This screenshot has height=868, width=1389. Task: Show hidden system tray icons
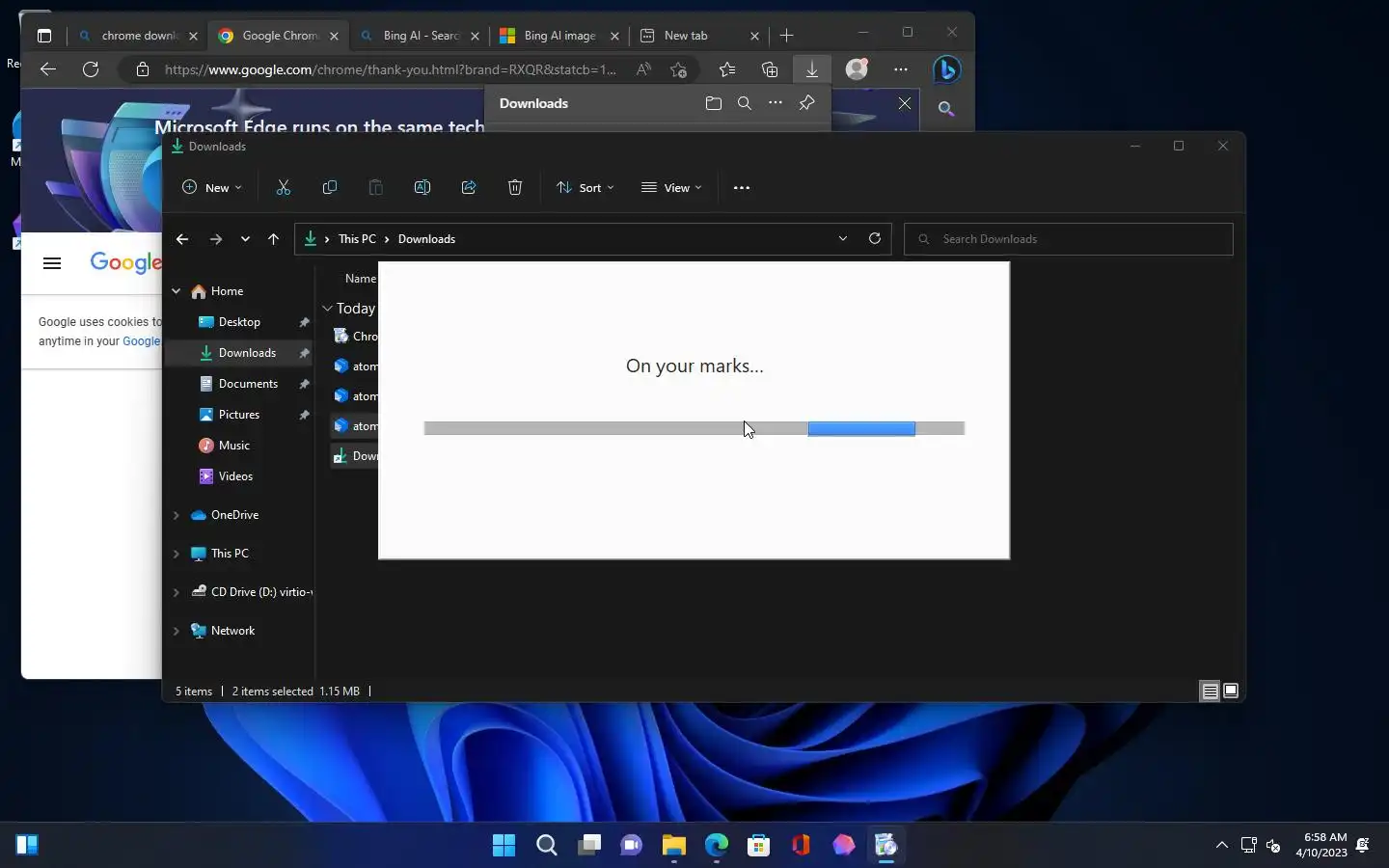[x=1222, y=846]
